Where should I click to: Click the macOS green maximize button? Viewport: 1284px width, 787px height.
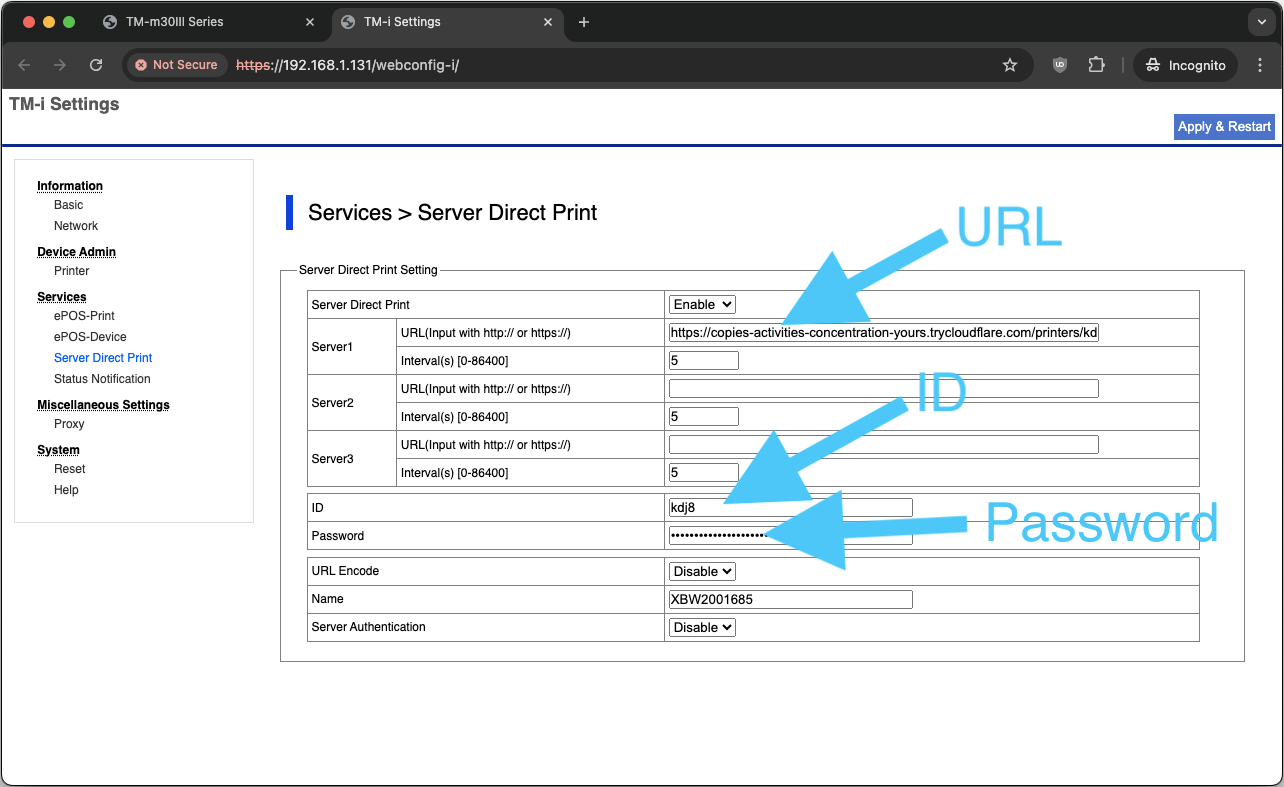(x=69, y=22)
